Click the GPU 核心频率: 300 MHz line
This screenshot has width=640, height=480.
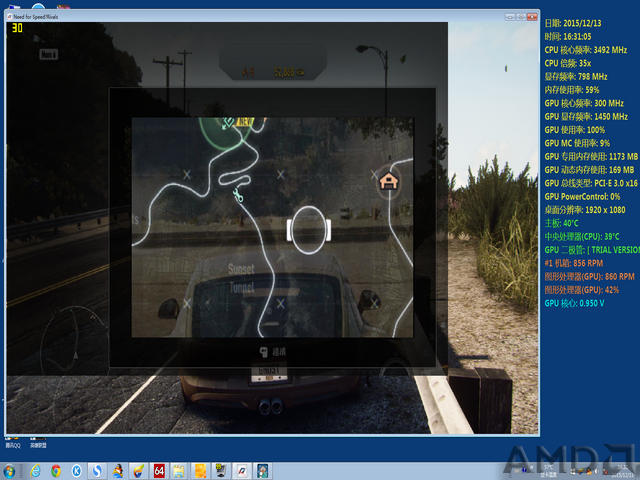[x=584, y=103]
